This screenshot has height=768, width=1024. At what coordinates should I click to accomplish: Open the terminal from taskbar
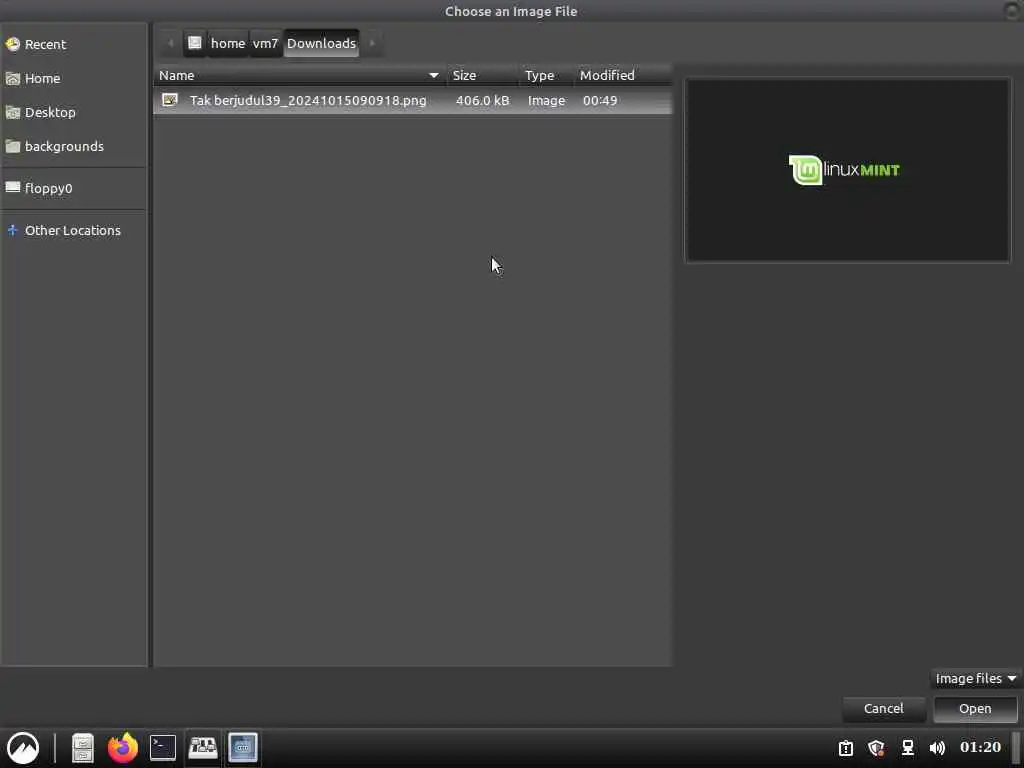pyautogui.click(x=163, y=748)
